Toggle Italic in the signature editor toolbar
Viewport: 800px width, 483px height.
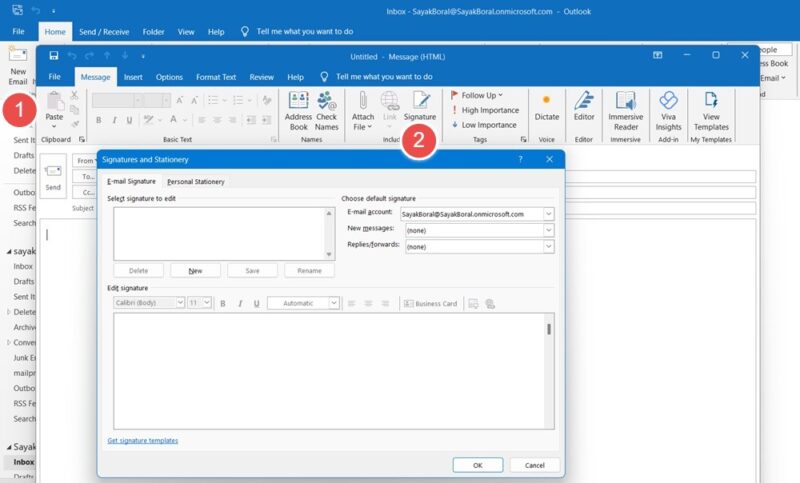240,303
